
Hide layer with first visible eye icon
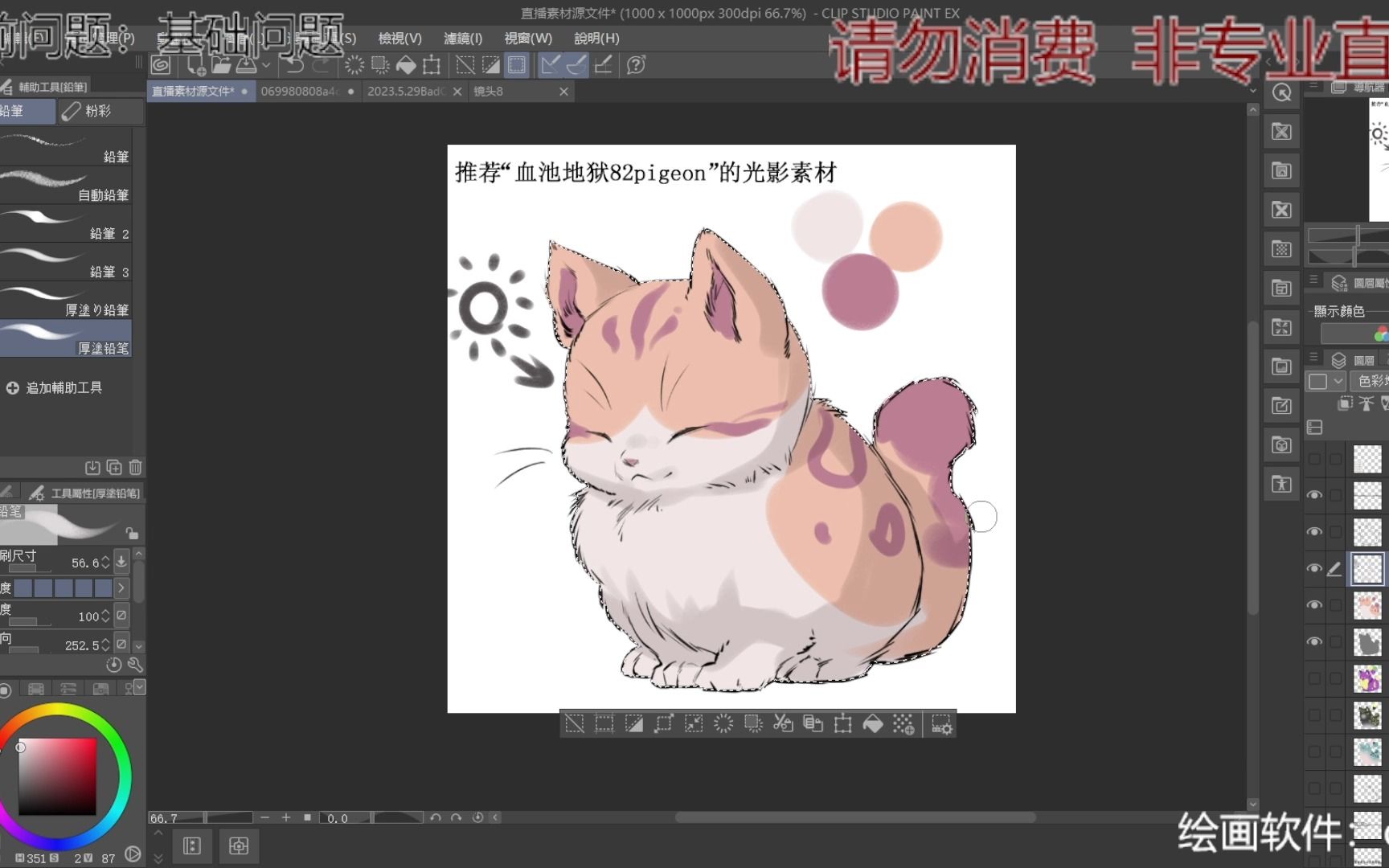pos(1314,495)
